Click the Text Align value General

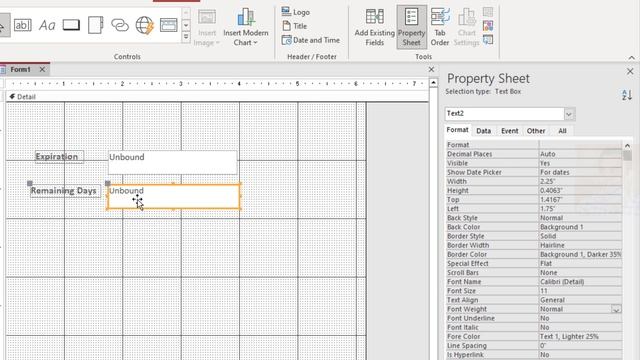click(x=580, y=300)
